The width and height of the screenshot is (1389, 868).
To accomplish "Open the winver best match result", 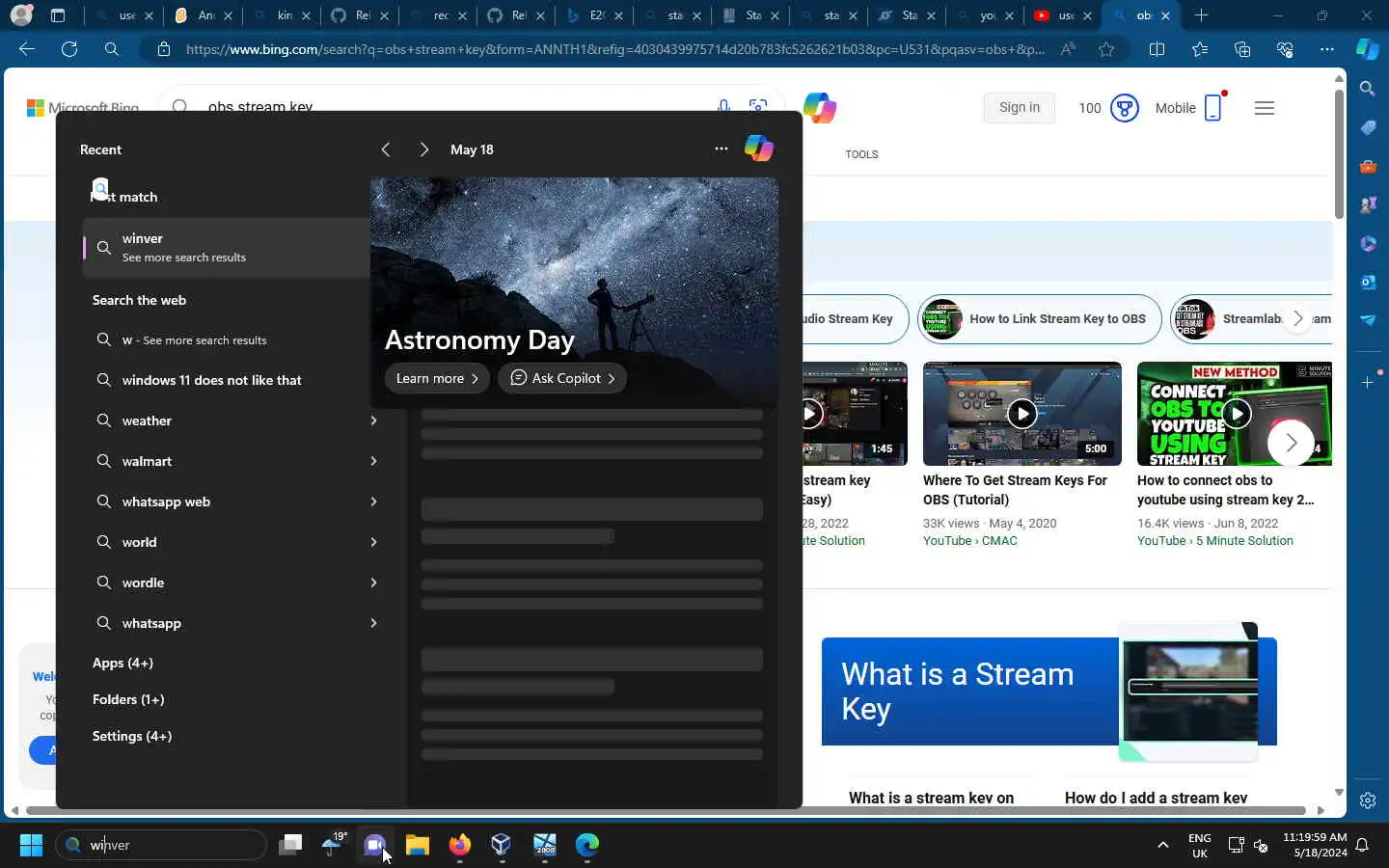I will click(227, 247).
